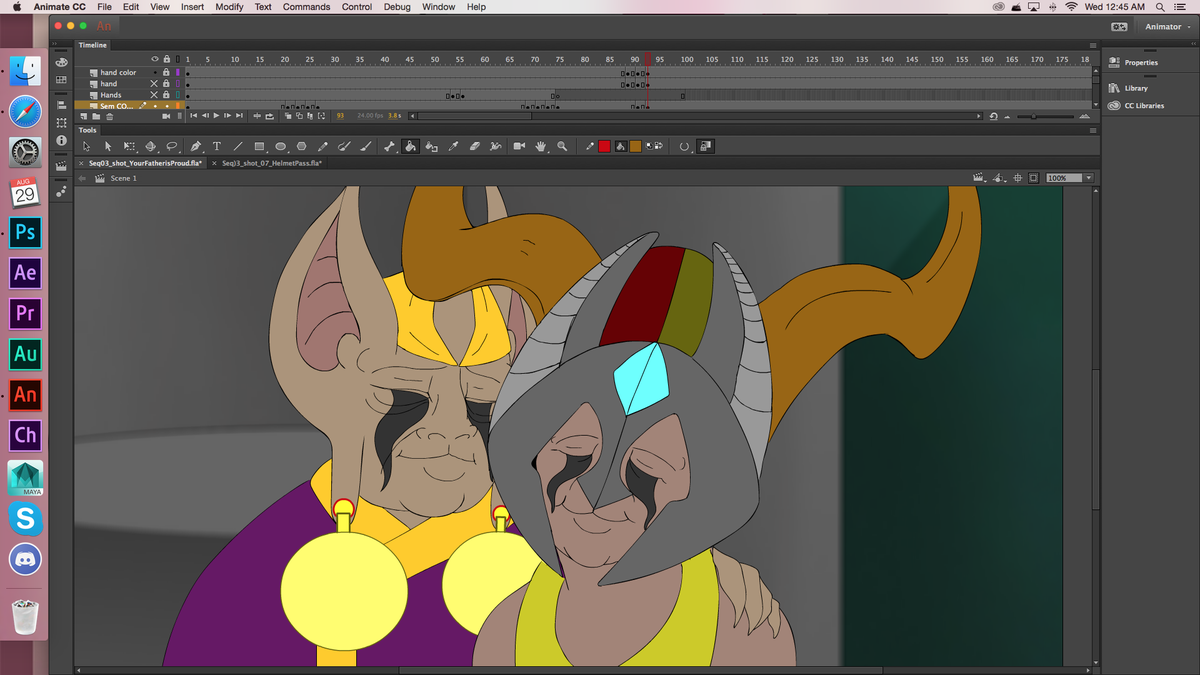Open the Animator workspace dropdown

(1166, 27)
